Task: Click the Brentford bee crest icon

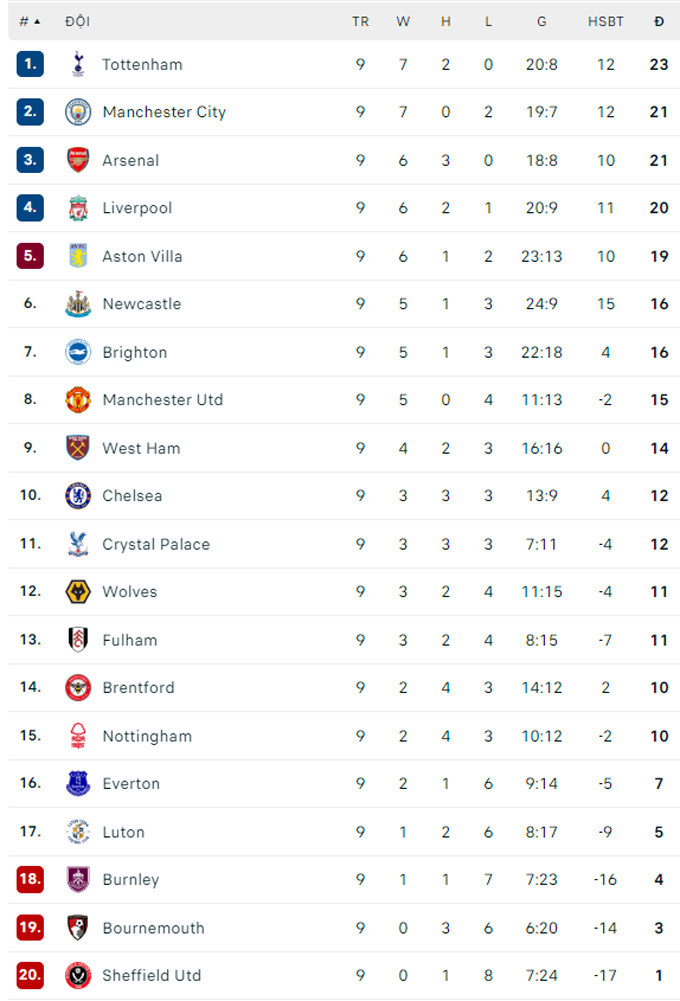Action: pyautogui.click(x=78, y=688)
